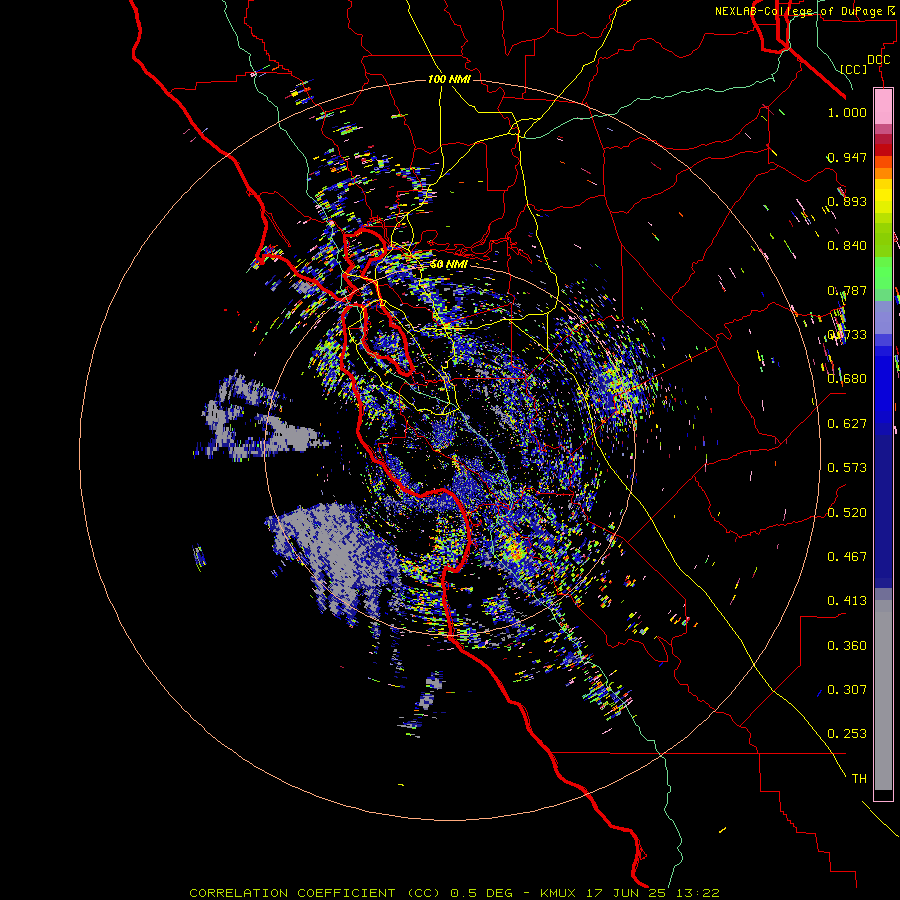
Task: Click the 0.360 scale value
Action: [x=847, y=646]
